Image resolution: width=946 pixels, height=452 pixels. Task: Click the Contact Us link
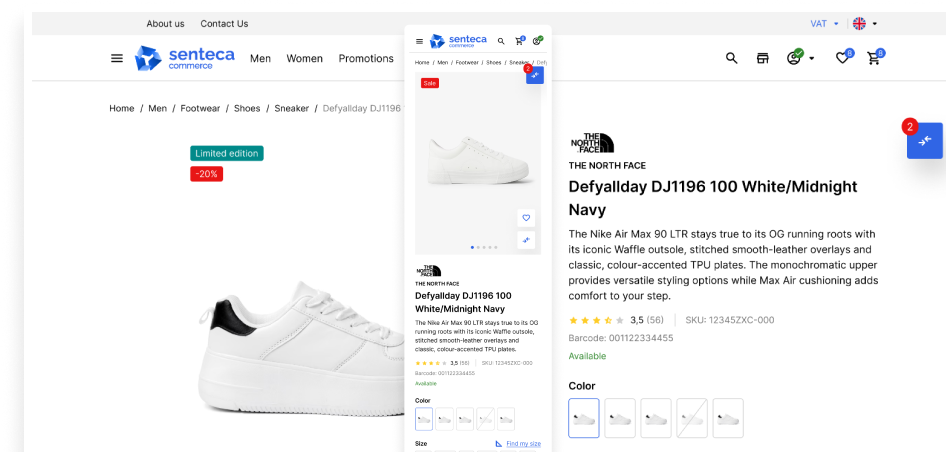click(x=224, y=23)
